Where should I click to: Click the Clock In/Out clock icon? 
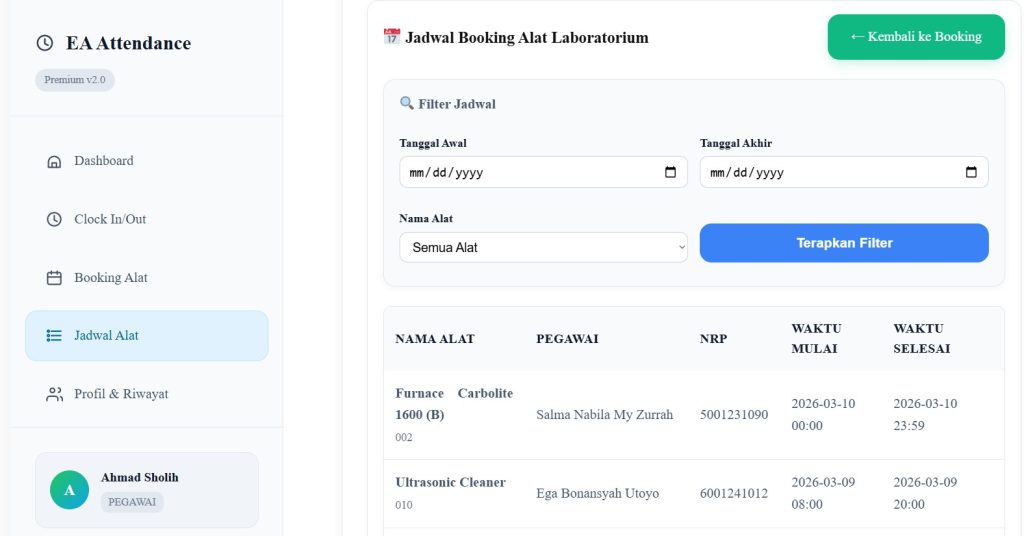point(54,219)
